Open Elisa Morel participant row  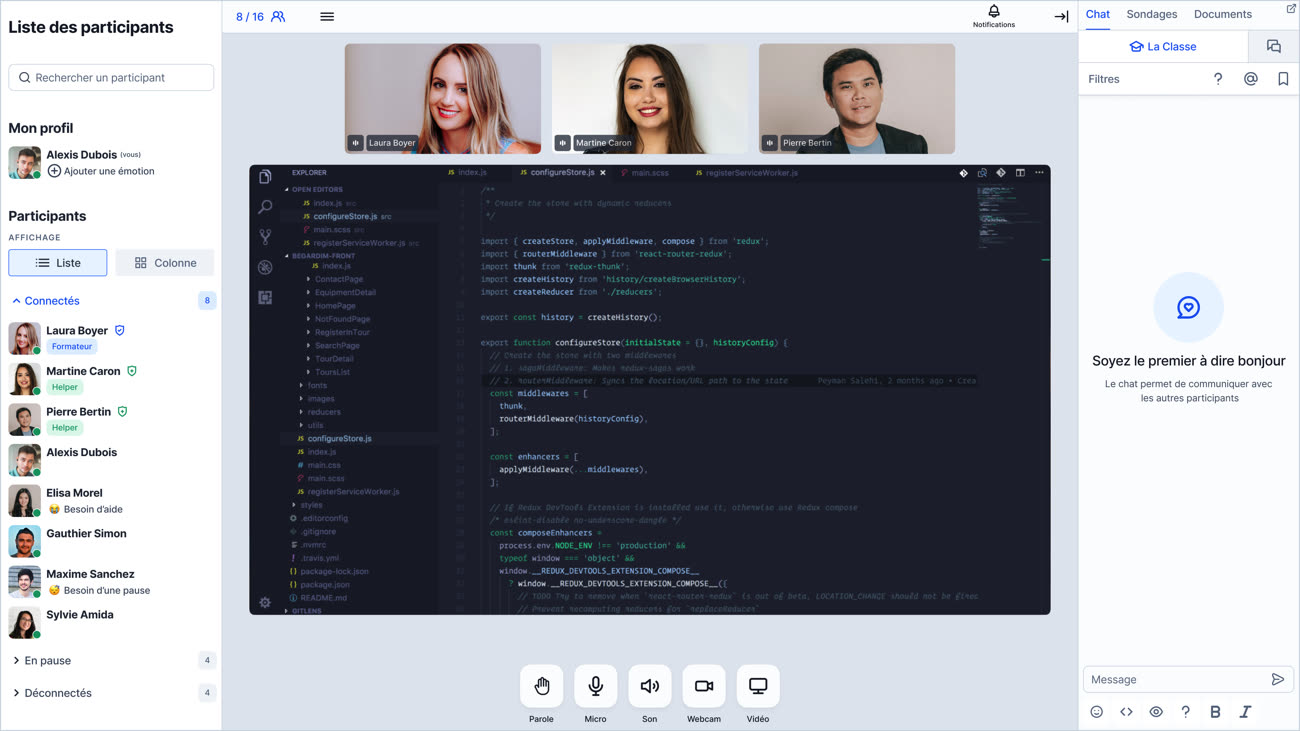[110, 501]
